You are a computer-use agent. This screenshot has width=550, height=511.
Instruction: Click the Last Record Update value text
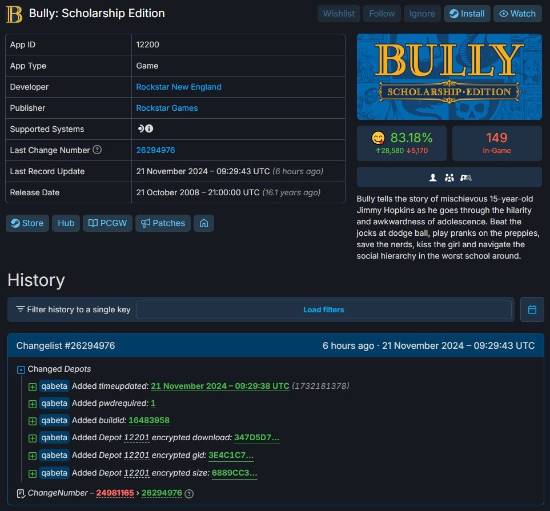click(230, 172)
